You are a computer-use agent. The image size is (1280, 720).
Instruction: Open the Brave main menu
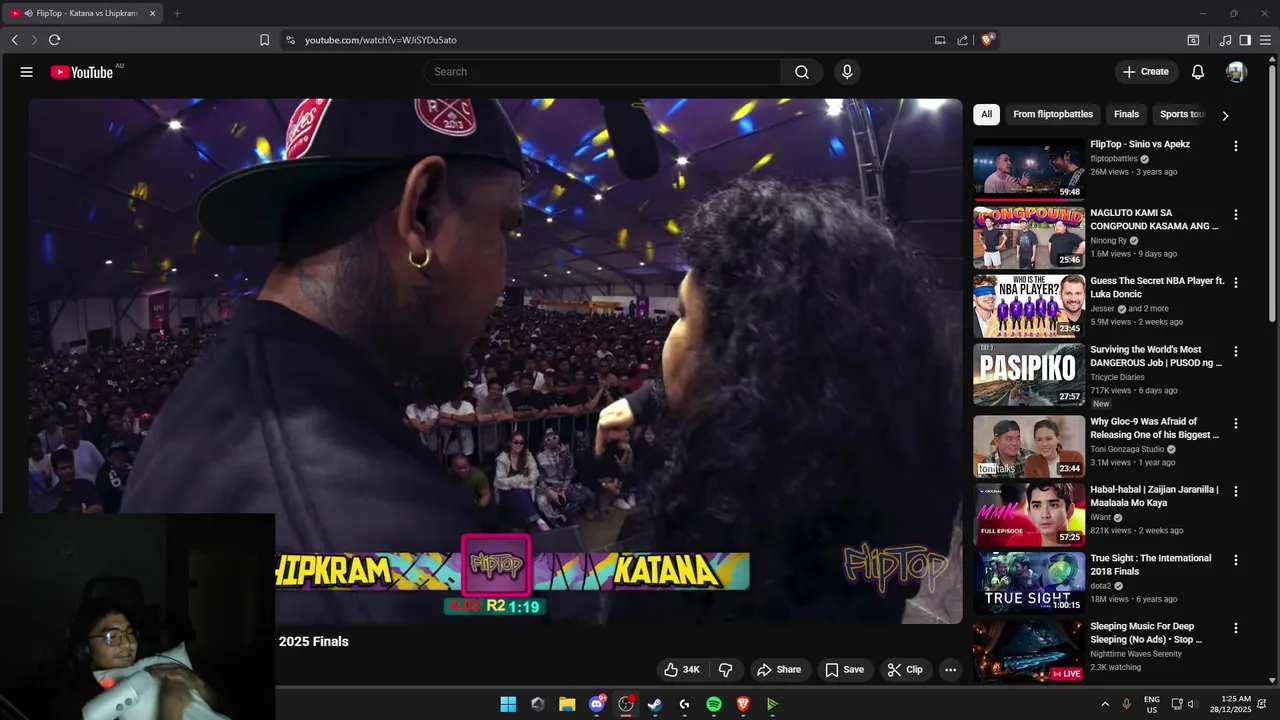pyautogui.click(x=1266, y=40)
